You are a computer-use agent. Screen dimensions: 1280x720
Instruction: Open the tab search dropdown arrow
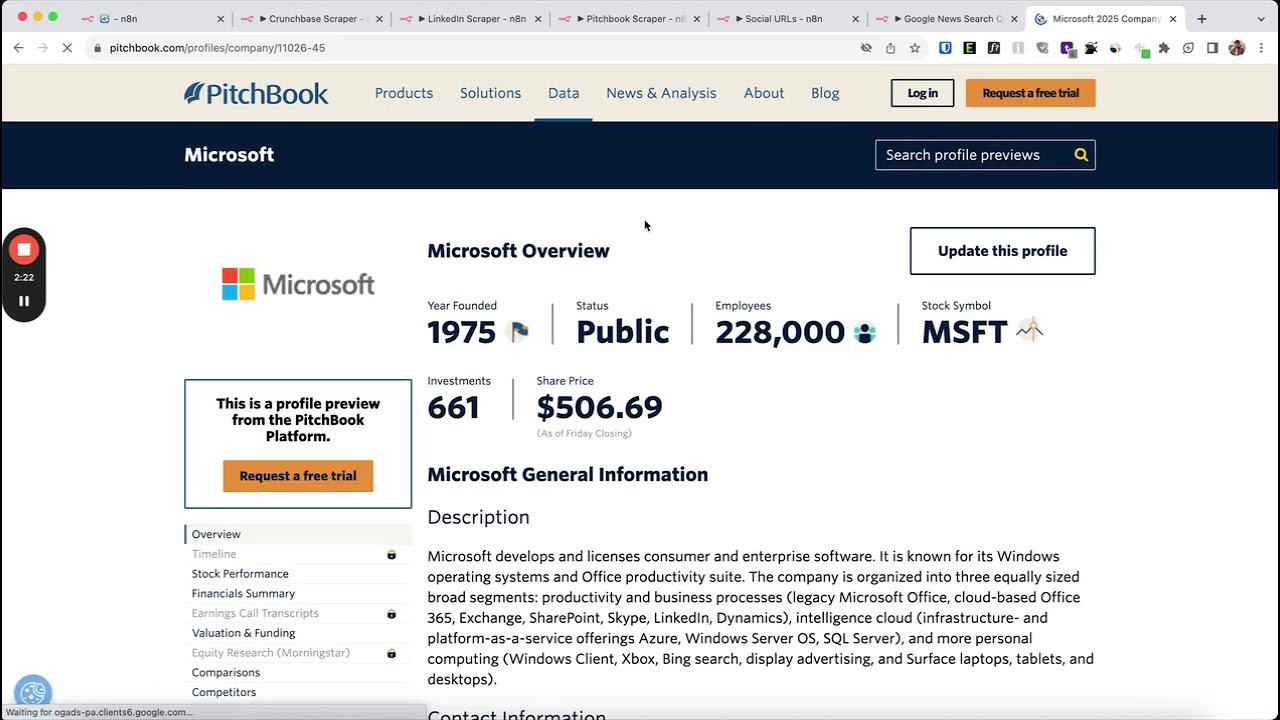click(1260, 19)
